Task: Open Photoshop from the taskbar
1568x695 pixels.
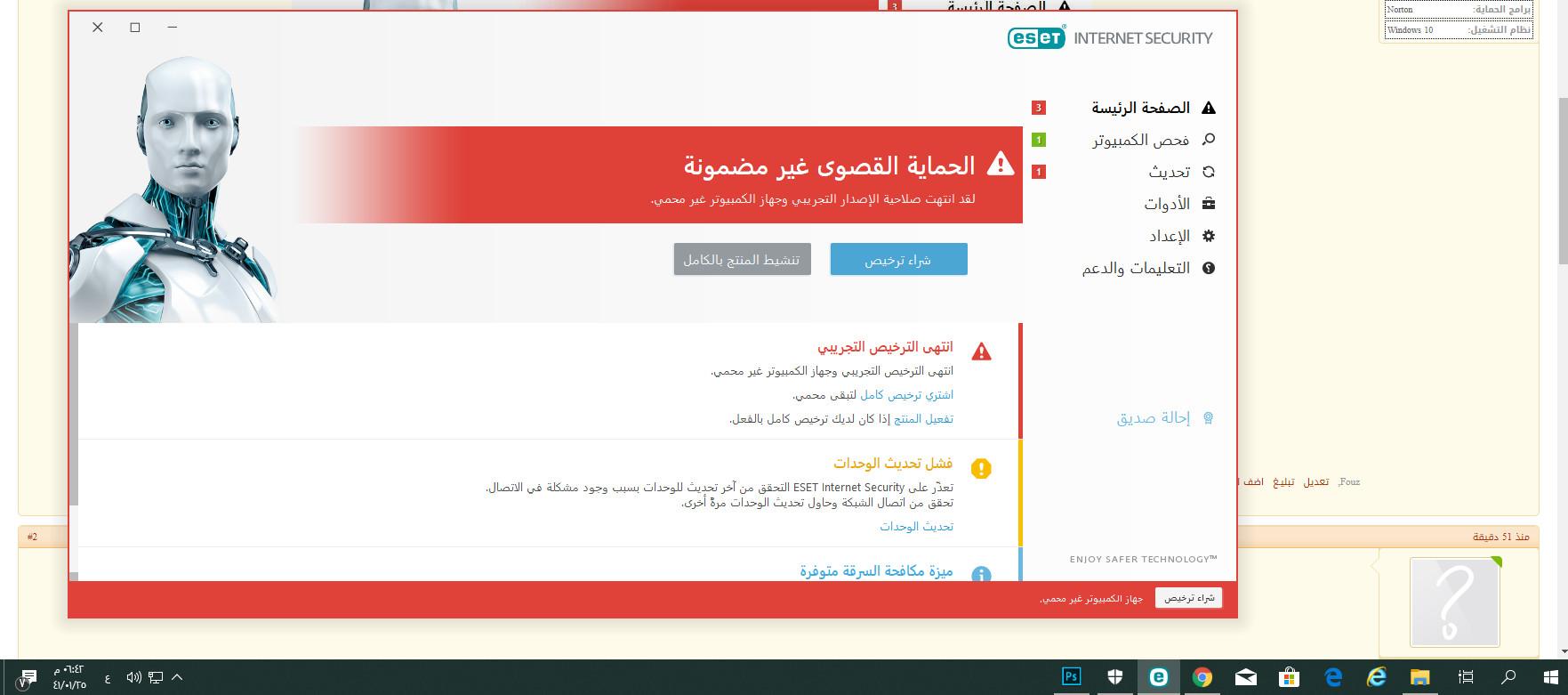Action: click(x=1072, y=677)
